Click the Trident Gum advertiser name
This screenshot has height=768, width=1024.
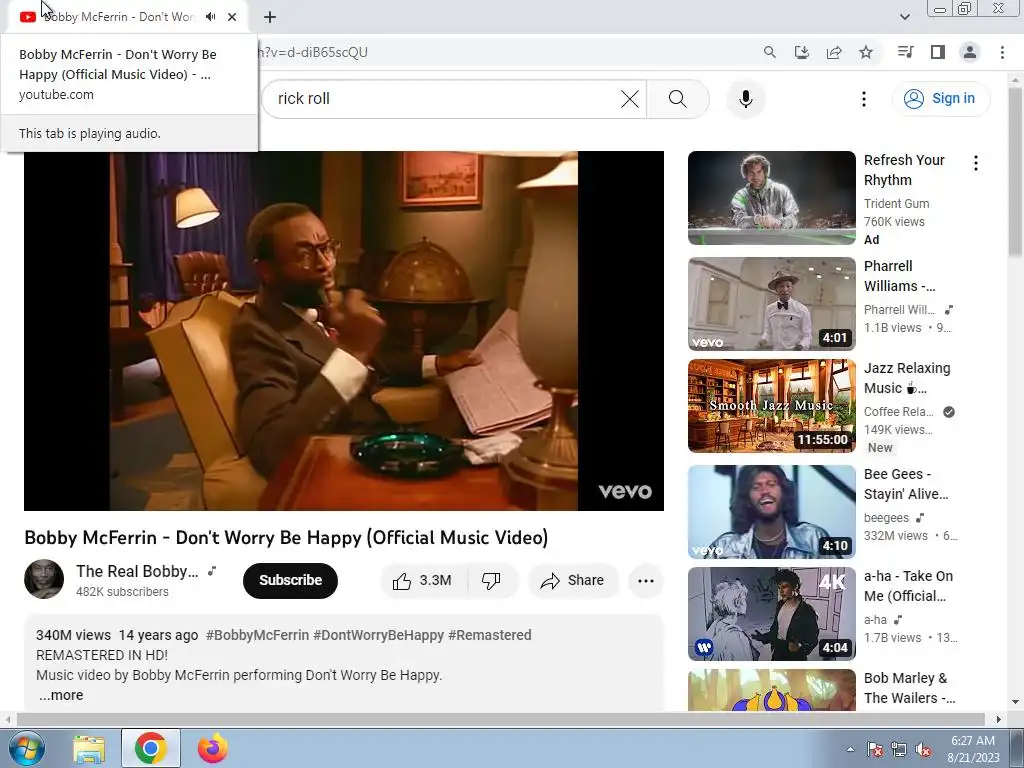click(x=896, y=203)
